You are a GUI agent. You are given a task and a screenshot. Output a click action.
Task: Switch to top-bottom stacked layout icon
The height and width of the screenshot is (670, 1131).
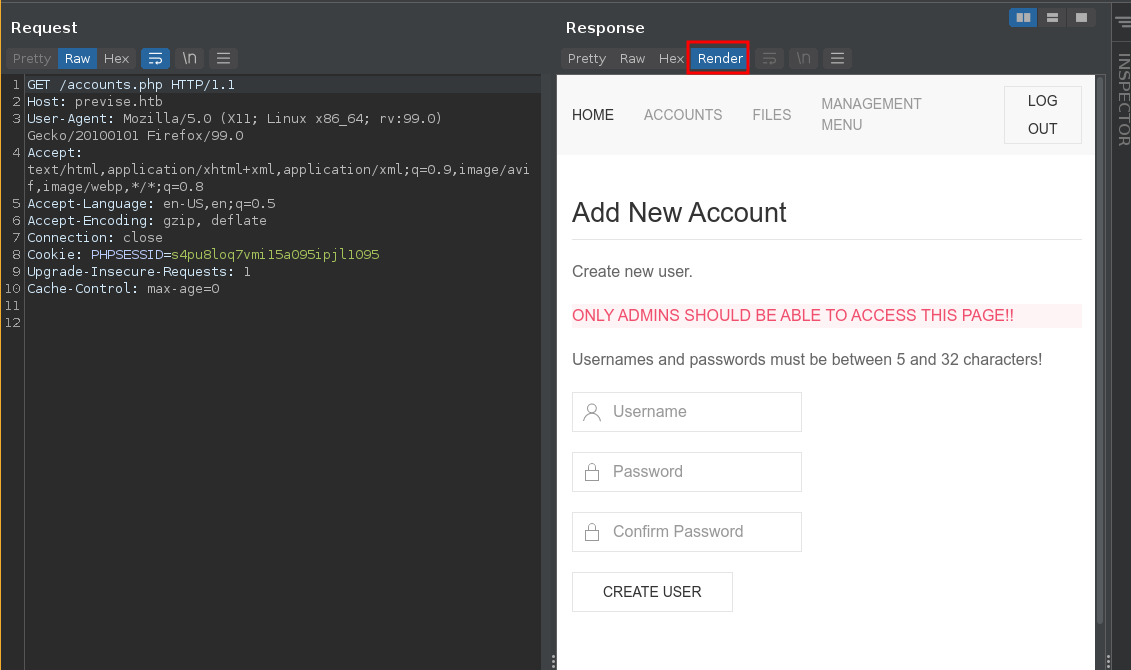coord(1051,18)
